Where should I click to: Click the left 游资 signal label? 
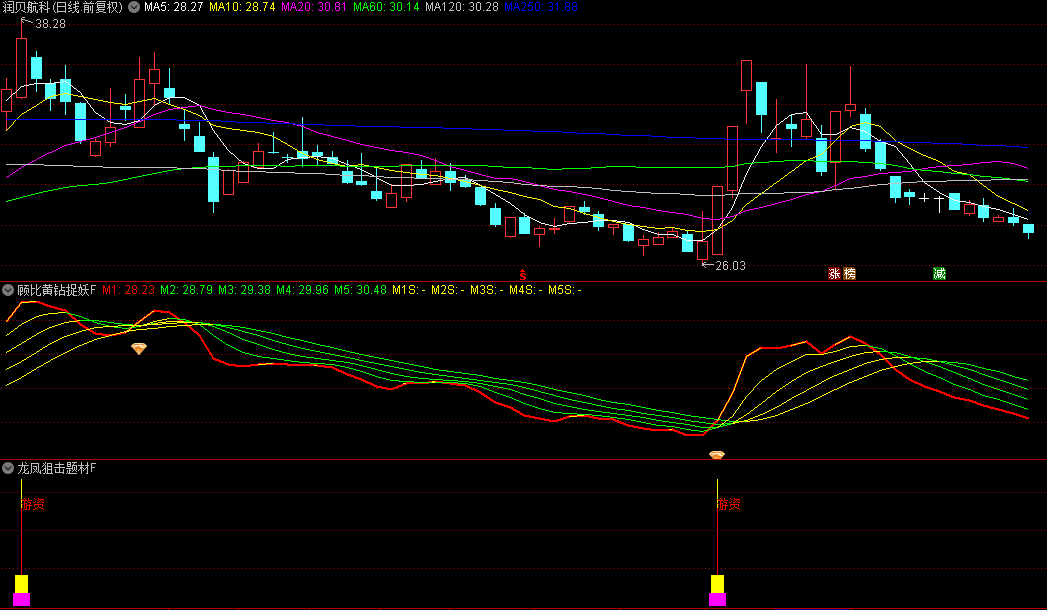point(32,504)
